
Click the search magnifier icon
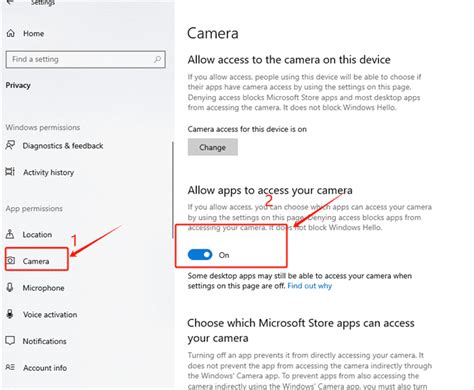coord(157,59)
